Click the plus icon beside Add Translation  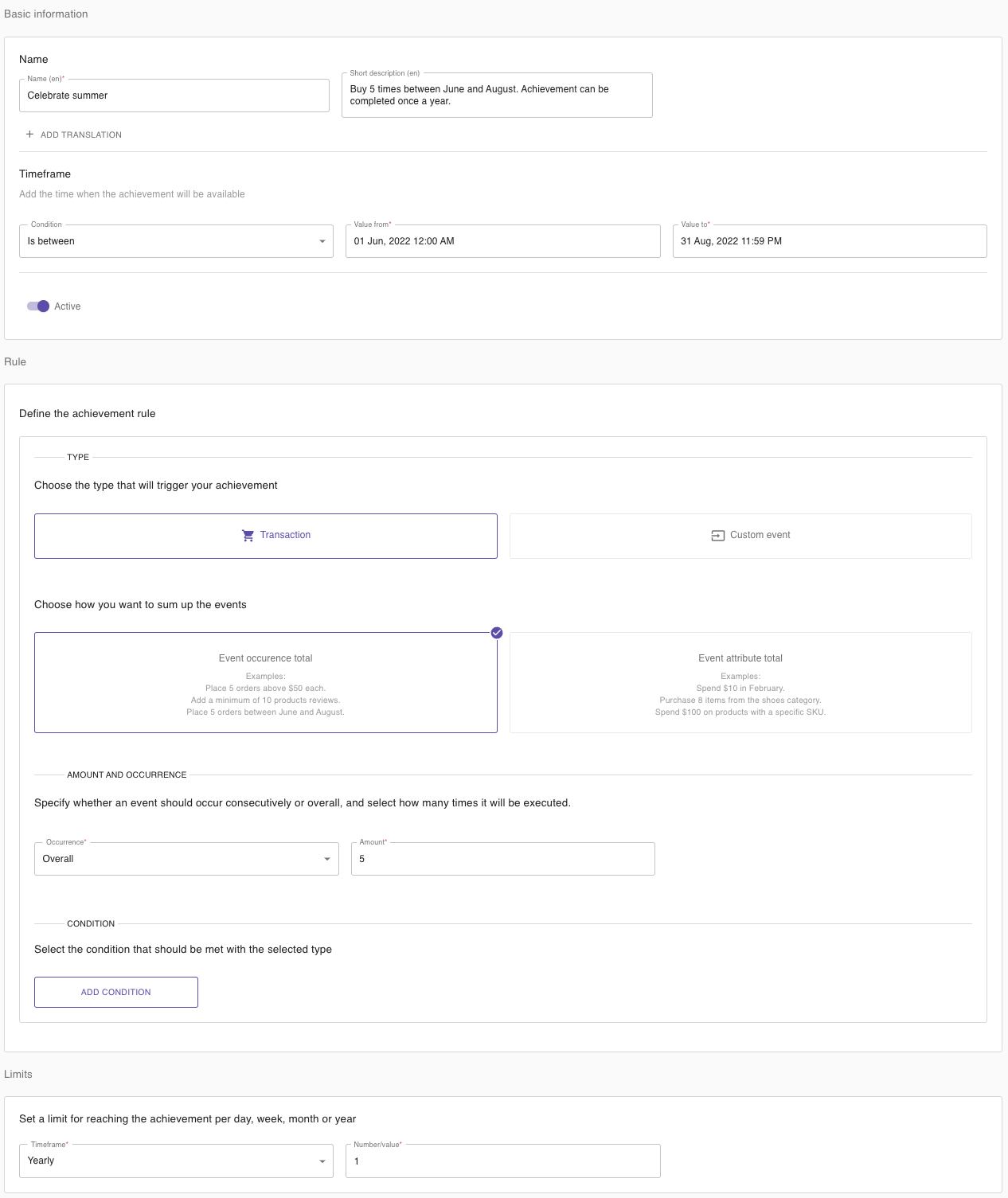[29, 135]
